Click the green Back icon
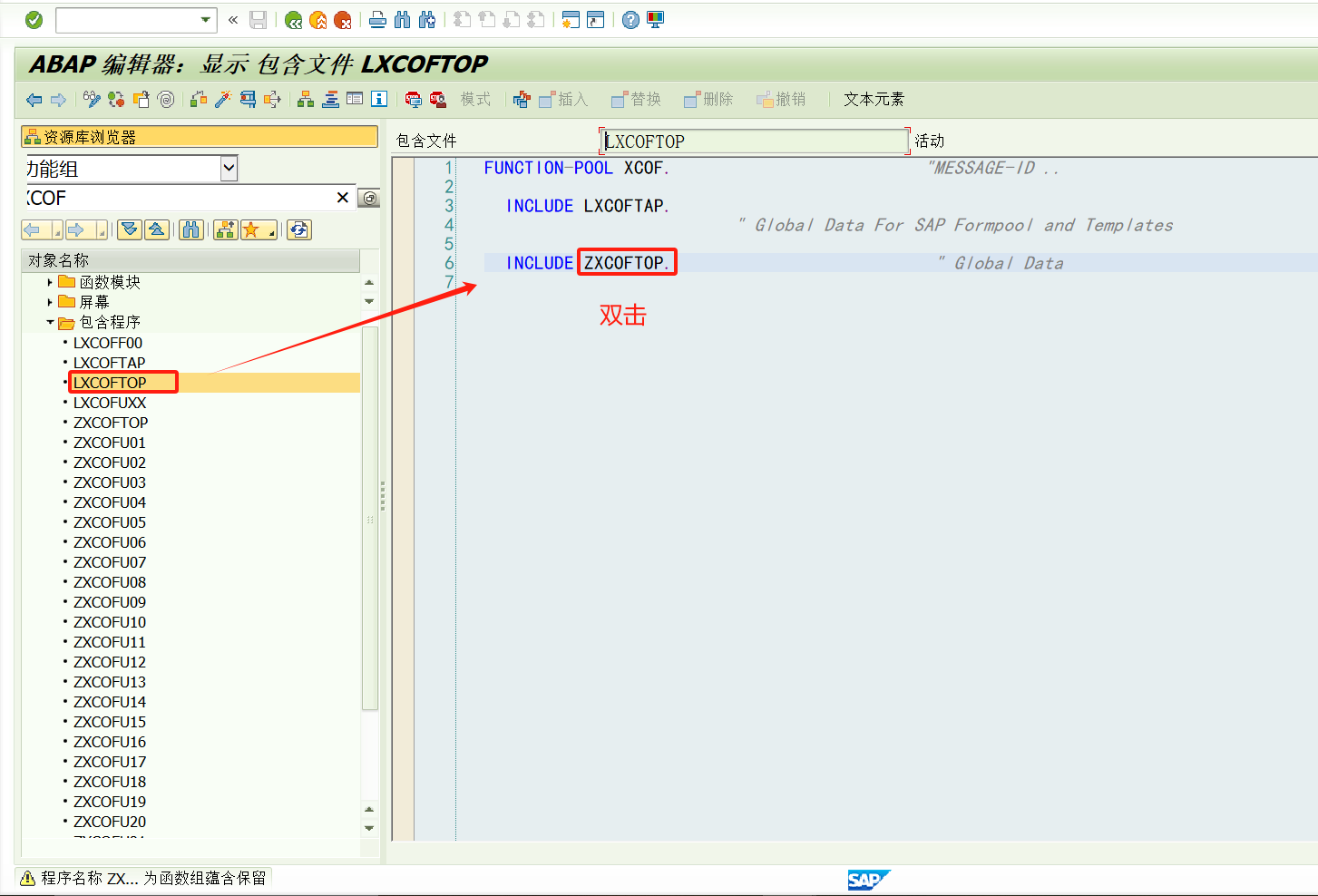The width and height of the screenshot is (1318, 896). (x=293, y=20)
